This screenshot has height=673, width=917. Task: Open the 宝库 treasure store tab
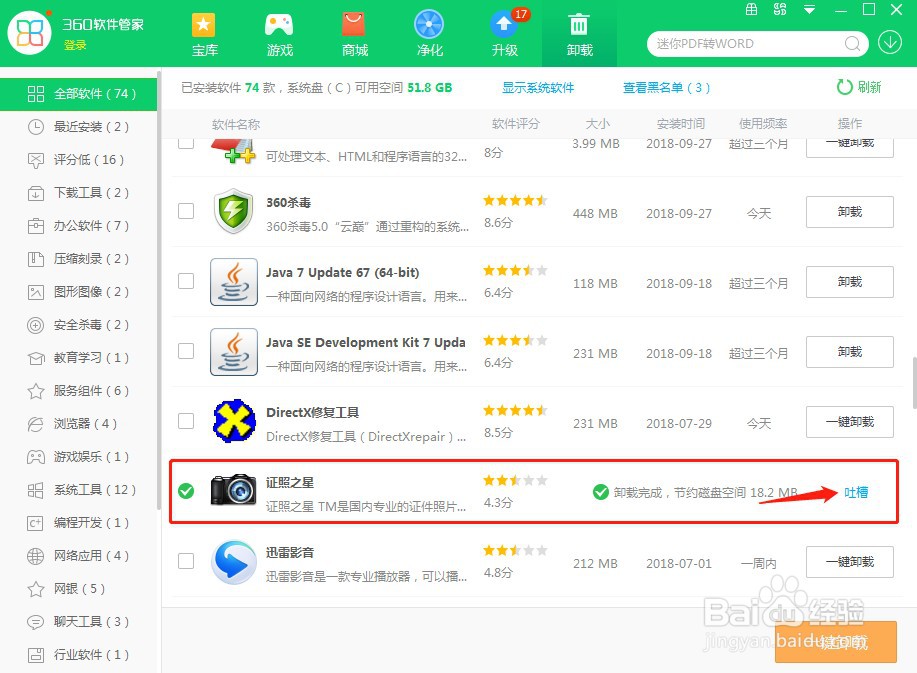[x=204, y=34]
